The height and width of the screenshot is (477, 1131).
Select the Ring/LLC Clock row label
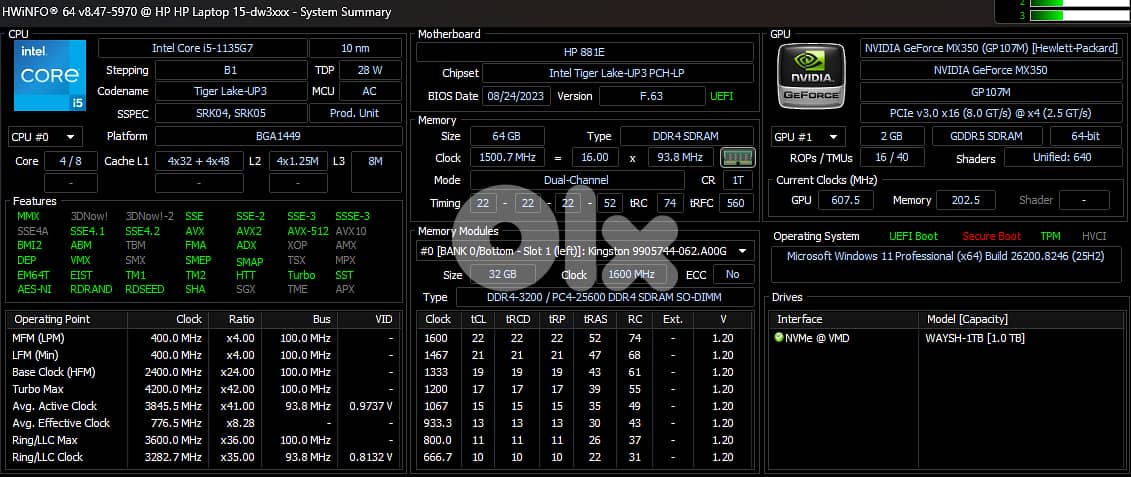coord(48,457)
